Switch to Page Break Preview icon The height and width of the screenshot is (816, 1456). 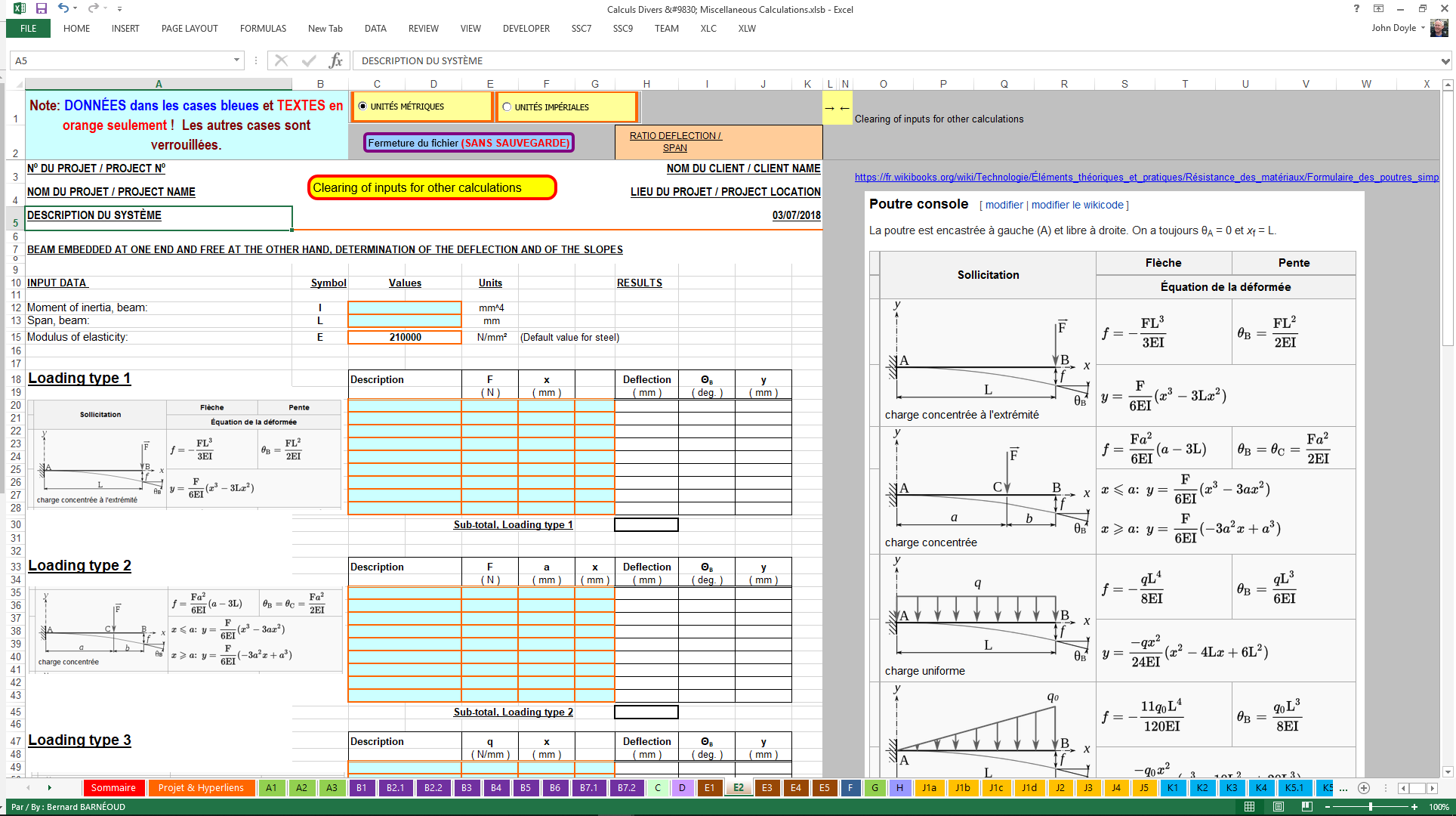coord(1306,807)
